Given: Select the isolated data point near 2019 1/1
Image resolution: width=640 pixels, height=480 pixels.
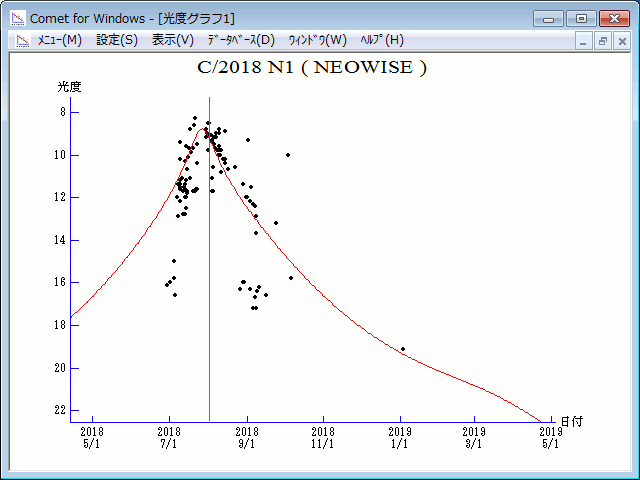Looking at the screenshot, I should 403,349.
